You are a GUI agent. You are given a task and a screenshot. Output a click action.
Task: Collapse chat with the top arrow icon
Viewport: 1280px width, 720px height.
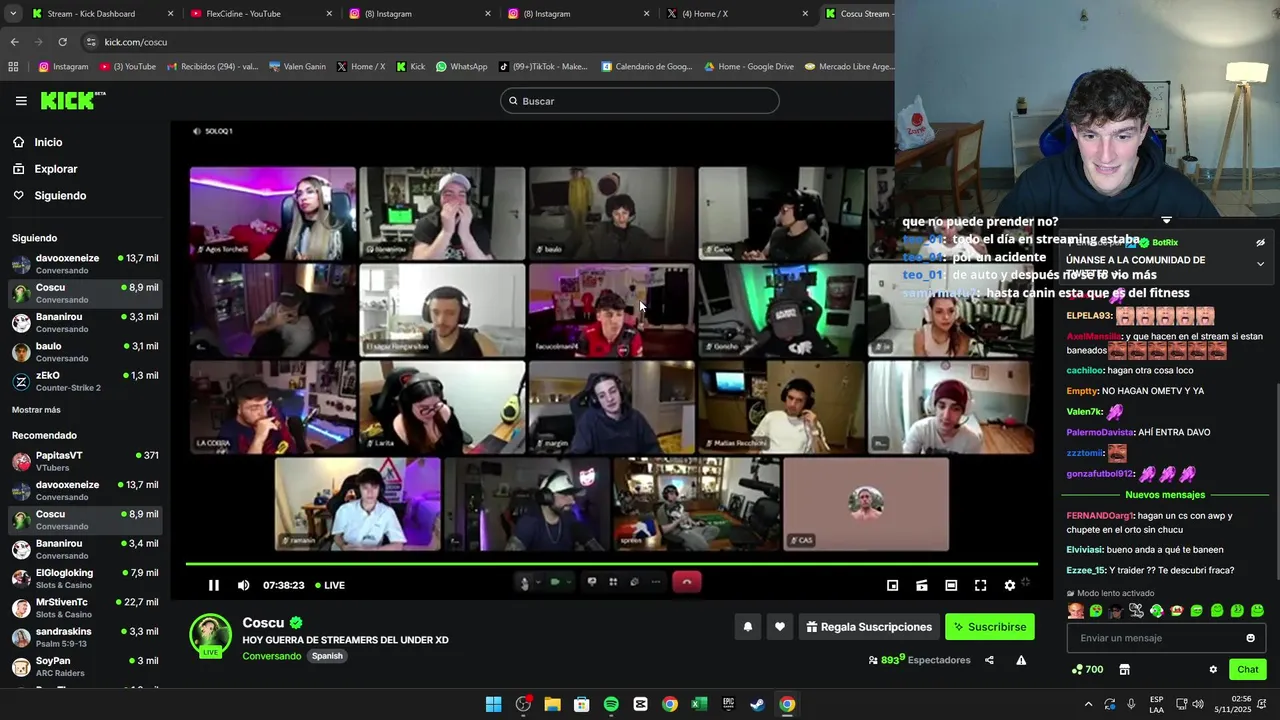1166,220
